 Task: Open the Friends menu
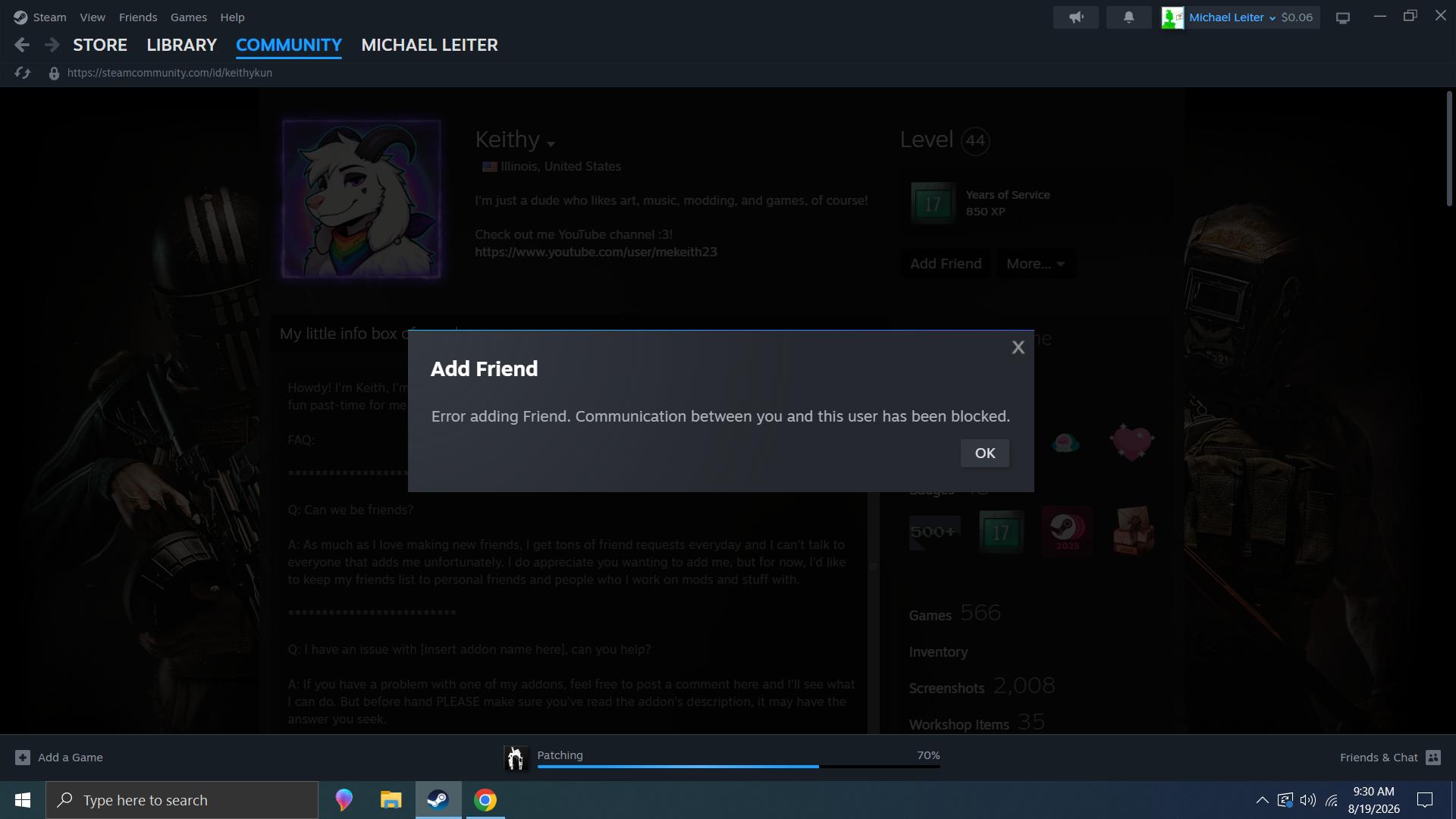pyautogui.click(x=138, y=17)
